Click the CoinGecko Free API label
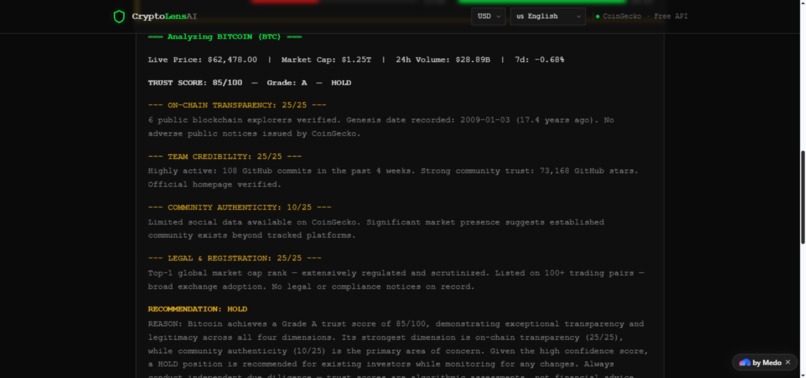 click(x=645, y=16)
